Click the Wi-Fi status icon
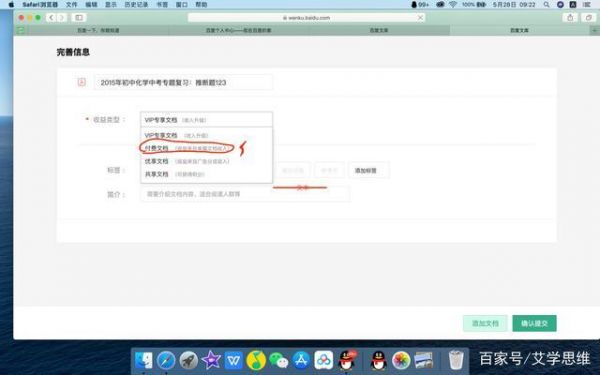This screenshot has width=600, height=375. [453, 5]
